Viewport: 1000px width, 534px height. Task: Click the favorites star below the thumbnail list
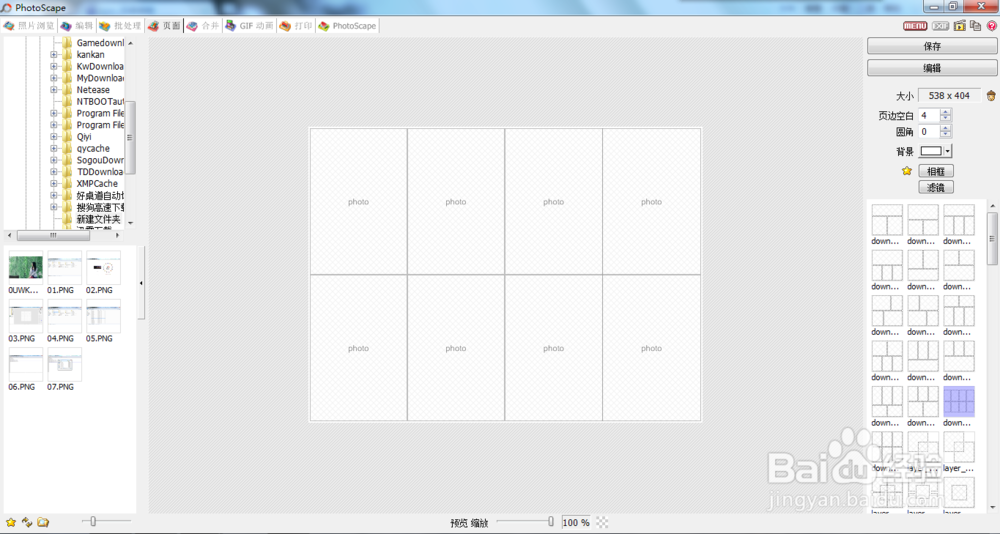11,522
